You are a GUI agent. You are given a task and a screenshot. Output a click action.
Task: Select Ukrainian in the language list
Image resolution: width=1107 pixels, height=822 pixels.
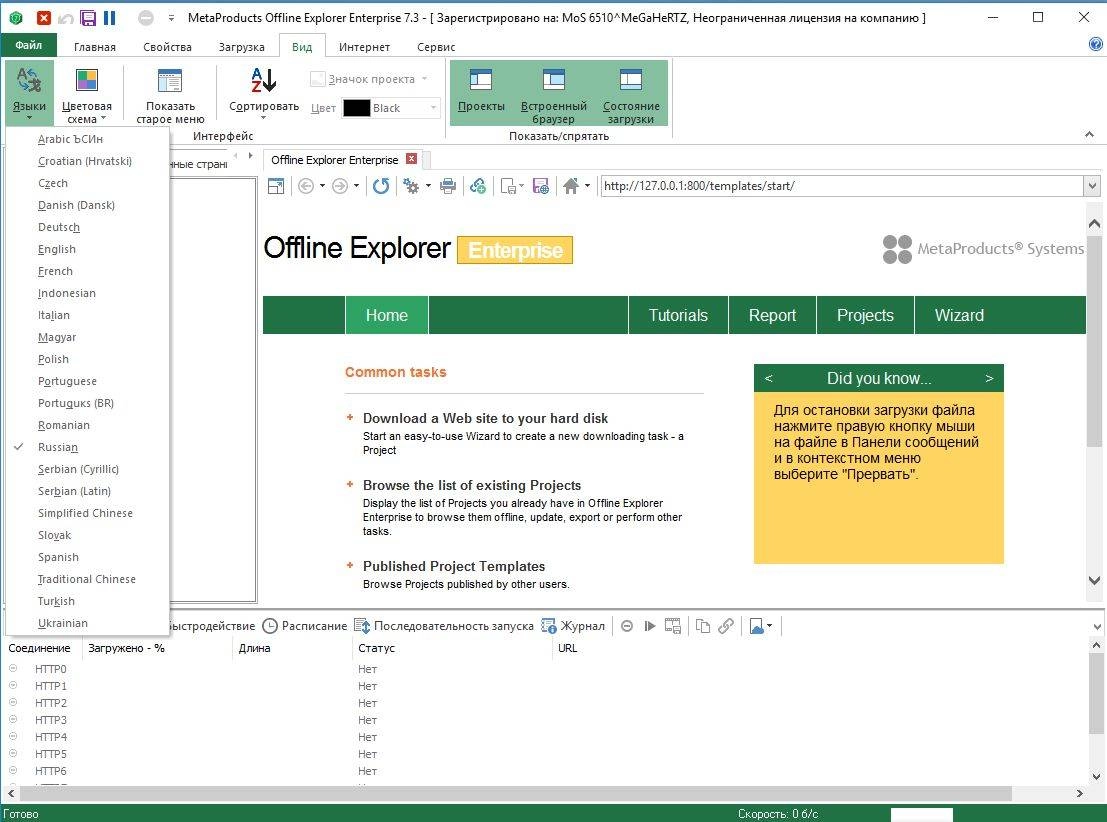tap(88, 623)
